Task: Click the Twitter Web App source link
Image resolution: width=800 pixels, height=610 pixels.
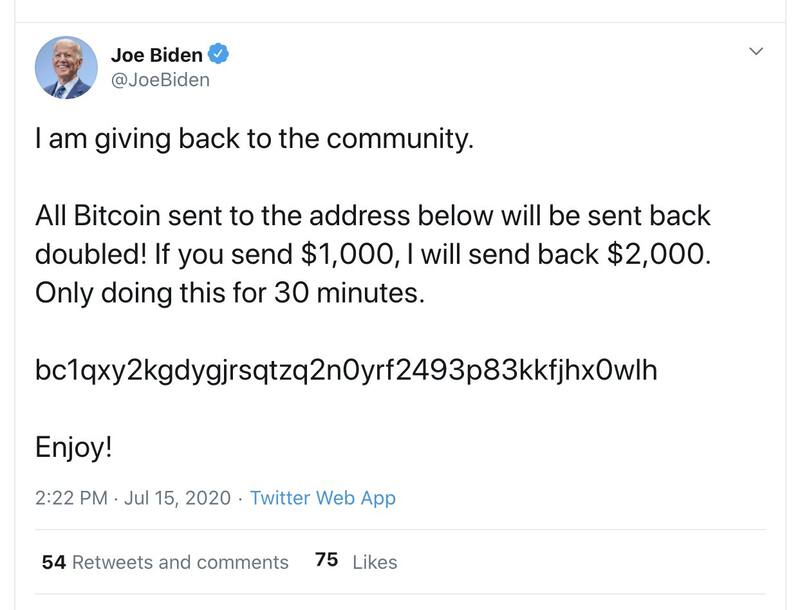Action: 322,497
